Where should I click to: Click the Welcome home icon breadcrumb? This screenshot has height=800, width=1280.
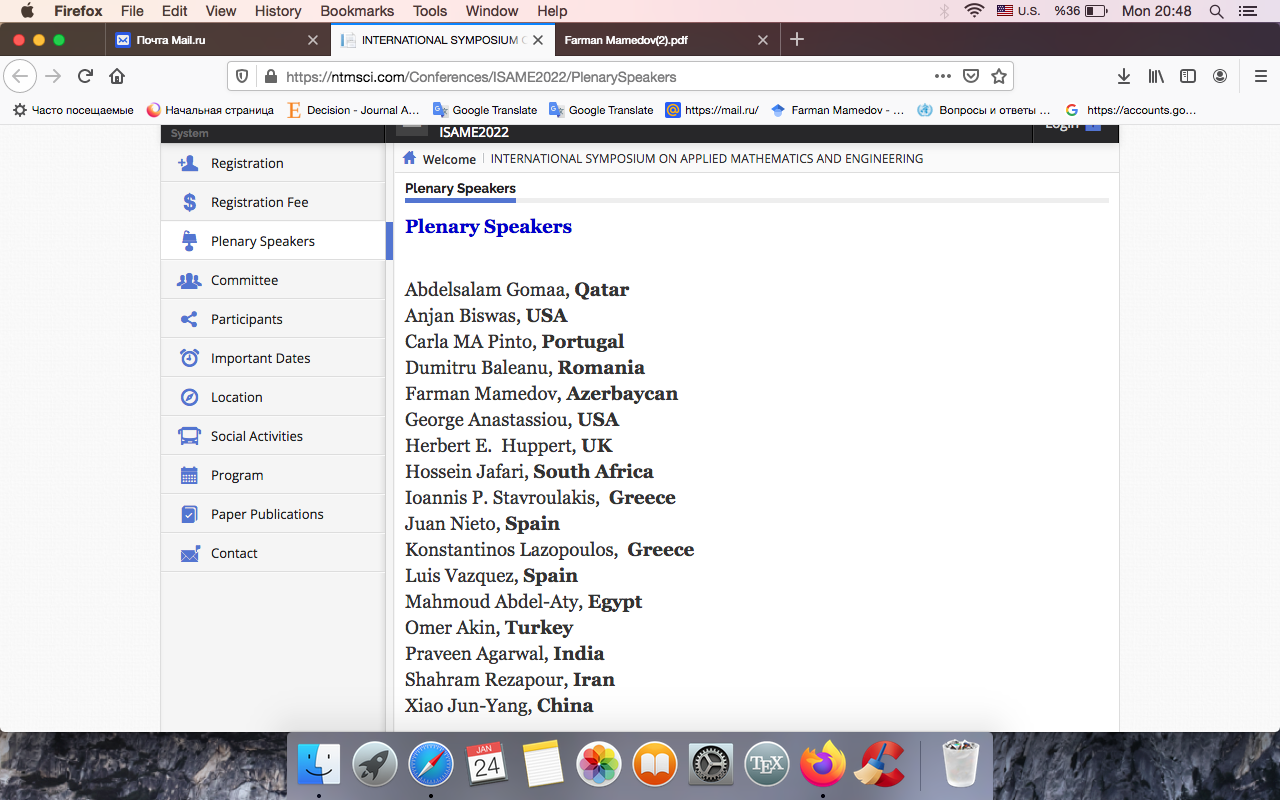[x=410, y=159]
